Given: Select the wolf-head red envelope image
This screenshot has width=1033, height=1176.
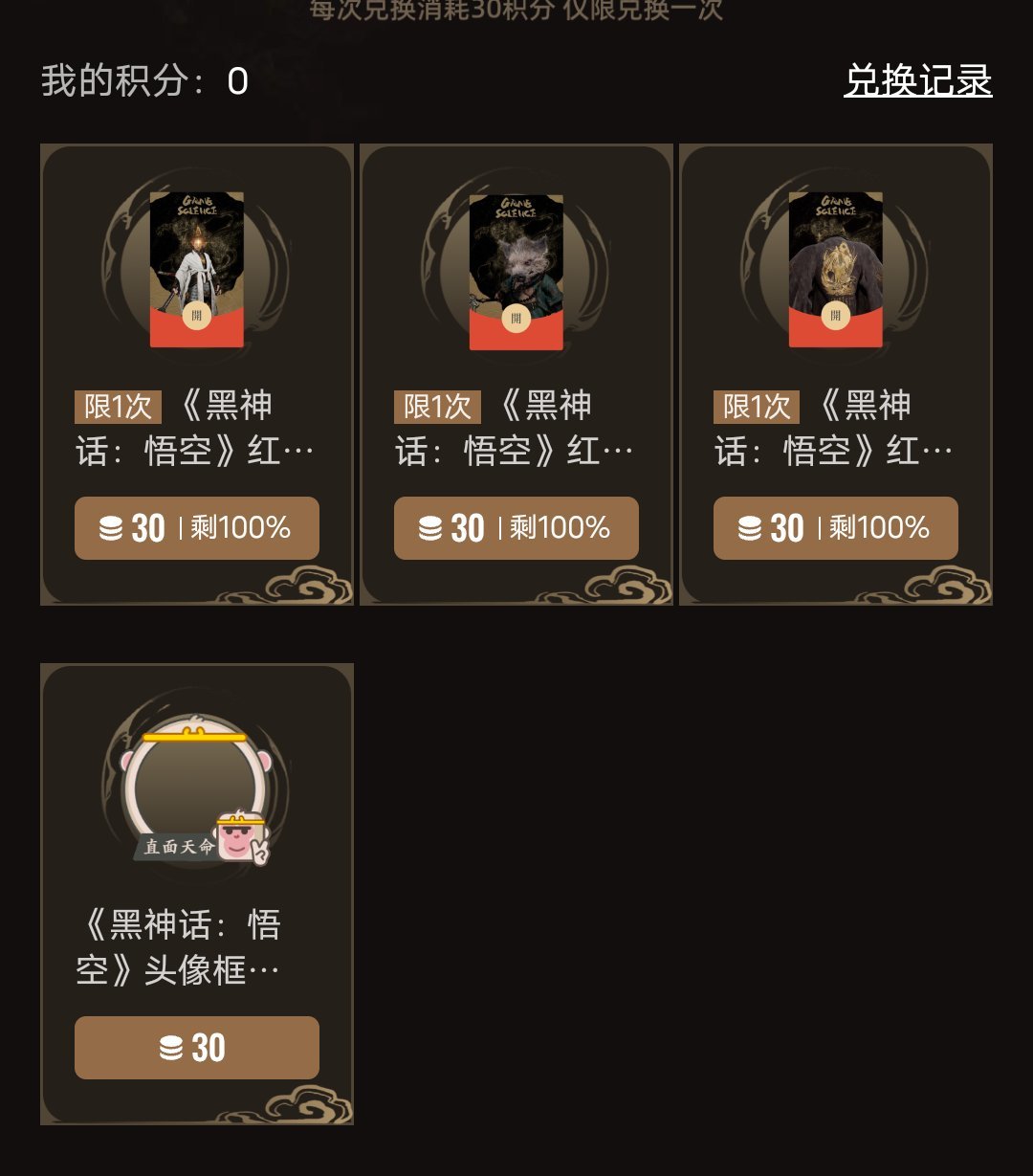Looking at the screenshot, I should (x=516, y=272).
